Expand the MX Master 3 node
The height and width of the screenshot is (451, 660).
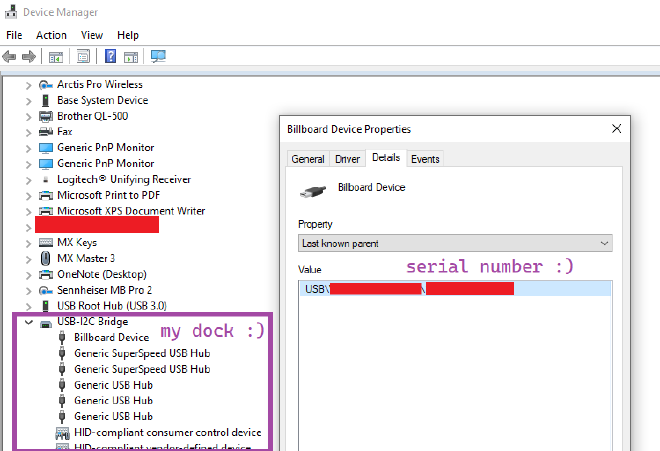pos(28,259)
